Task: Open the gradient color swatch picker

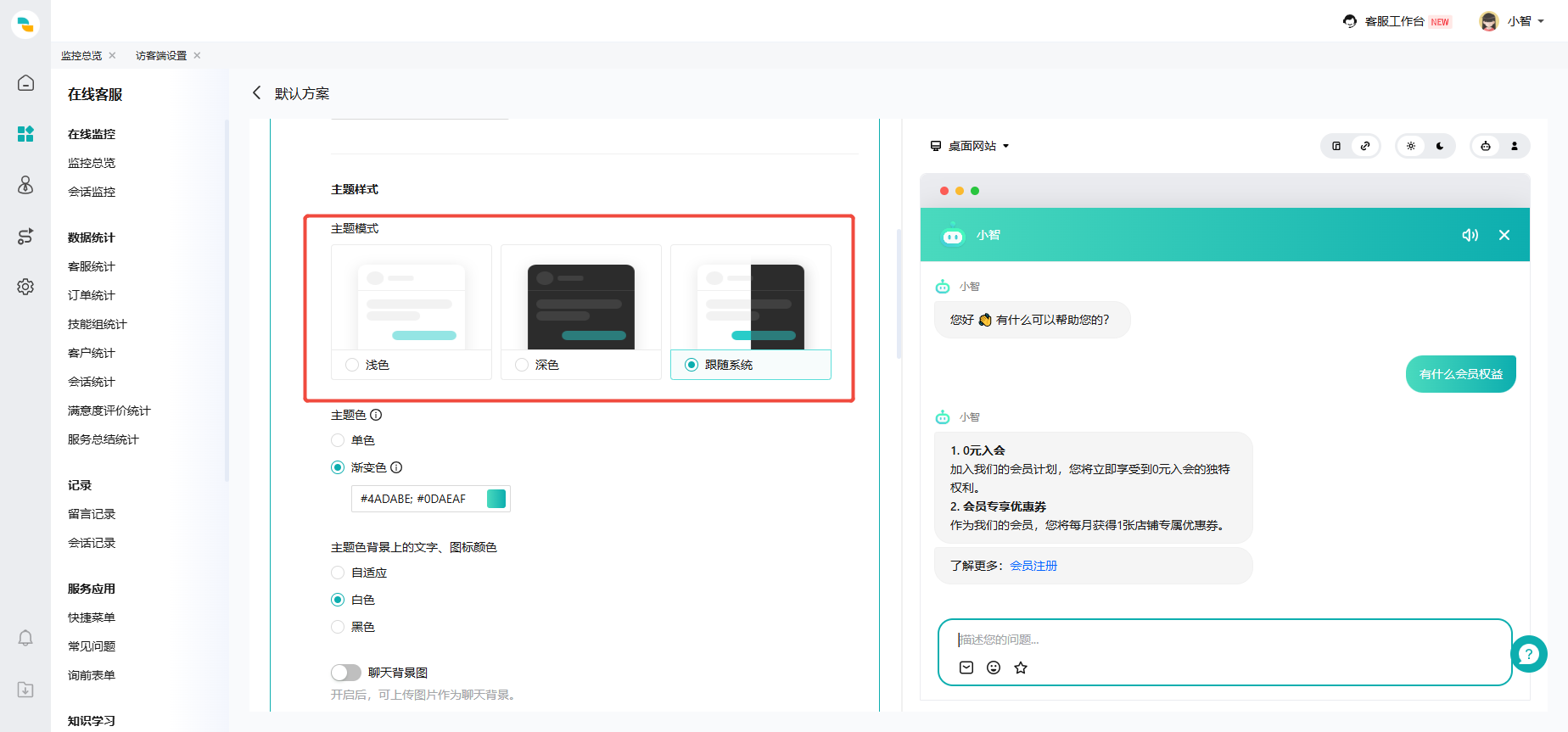Action: (x=496, y=499)
